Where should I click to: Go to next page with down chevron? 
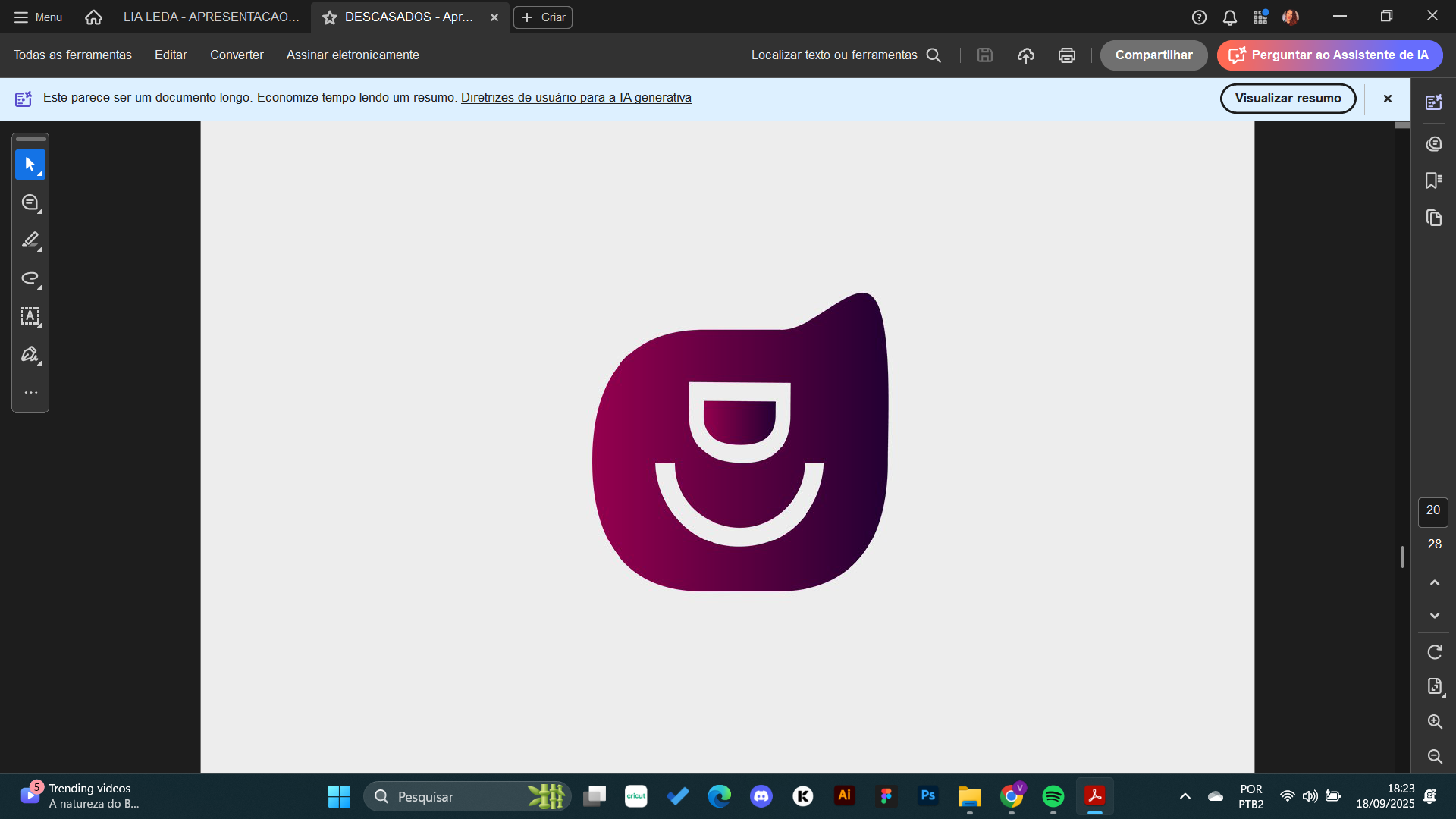tap(1434, 615)
